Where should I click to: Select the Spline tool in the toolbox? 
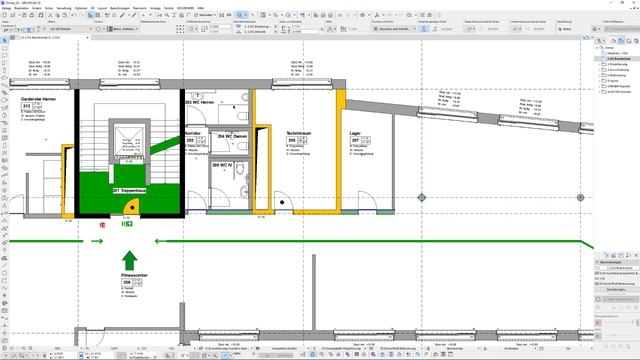pos(4,288)
